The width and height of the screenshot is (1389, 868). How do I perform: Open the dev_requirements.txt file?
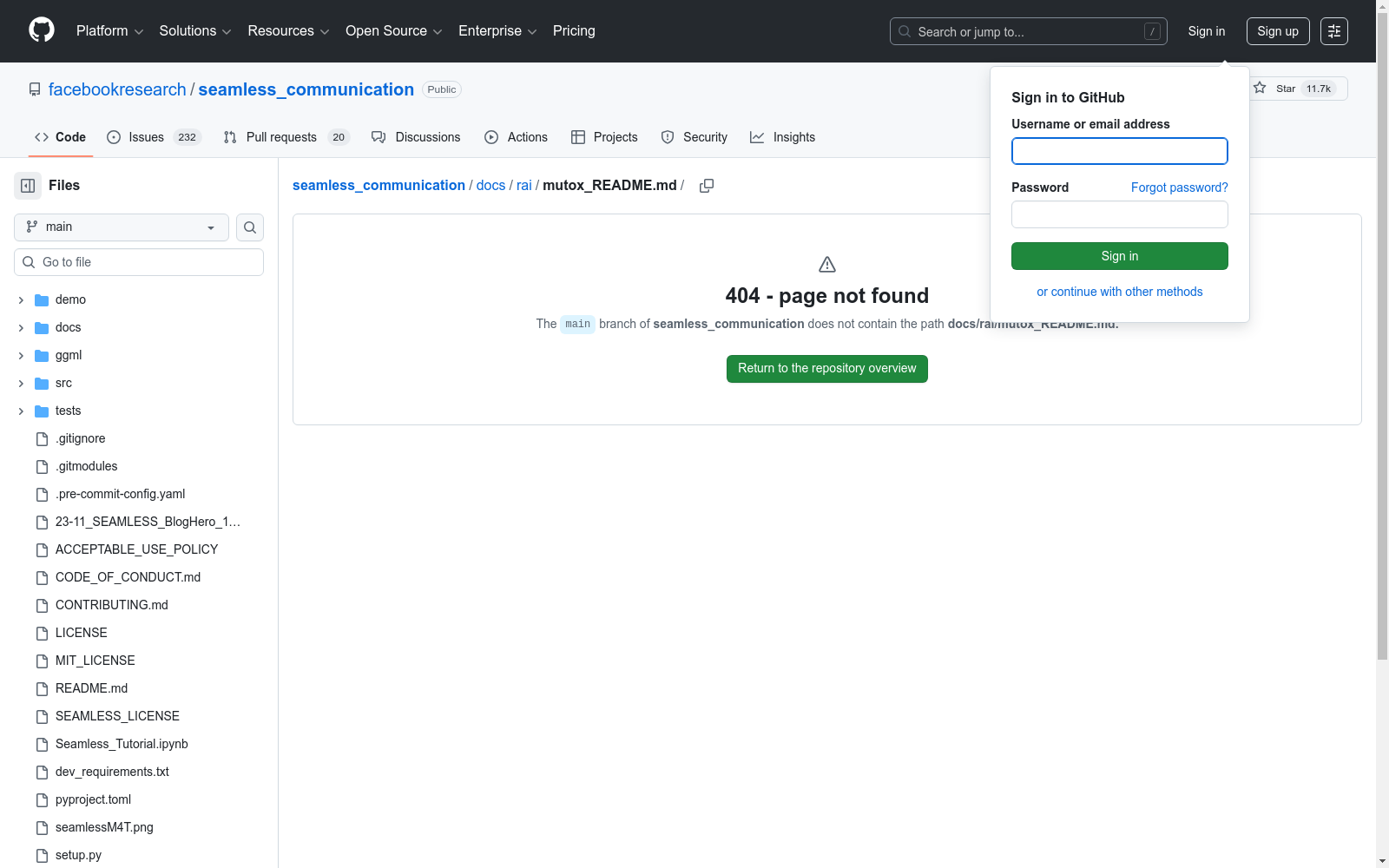point(112,773)
